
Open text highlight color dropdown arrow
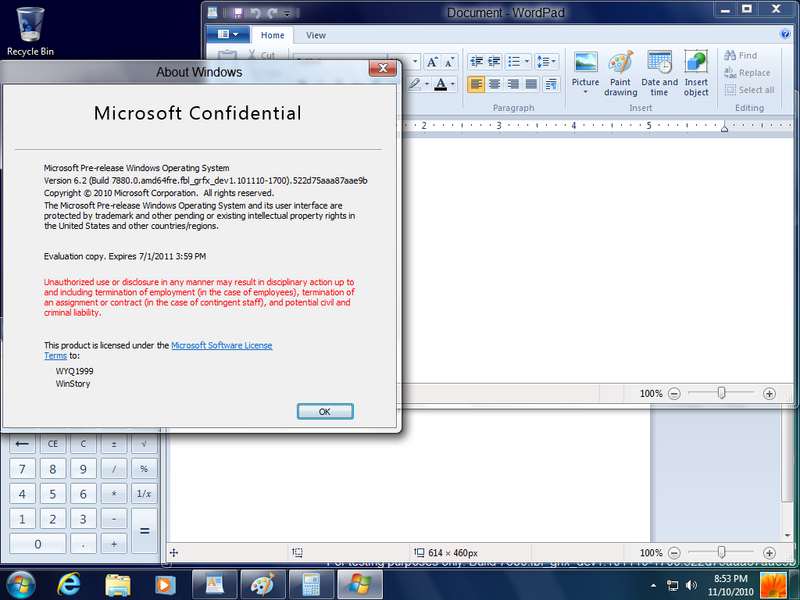pyautogui.click(x=427, y=84)
